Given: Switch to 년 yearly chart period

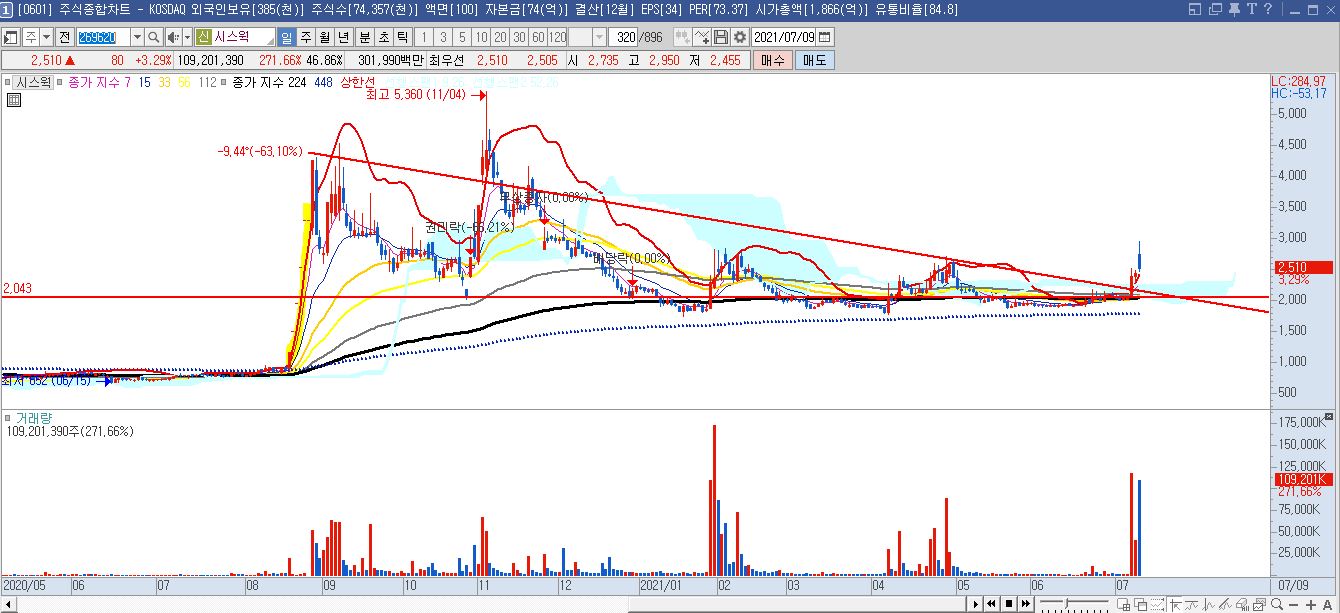Looking at the screenshot, I should pyautogui.click(x=343, y=37).
